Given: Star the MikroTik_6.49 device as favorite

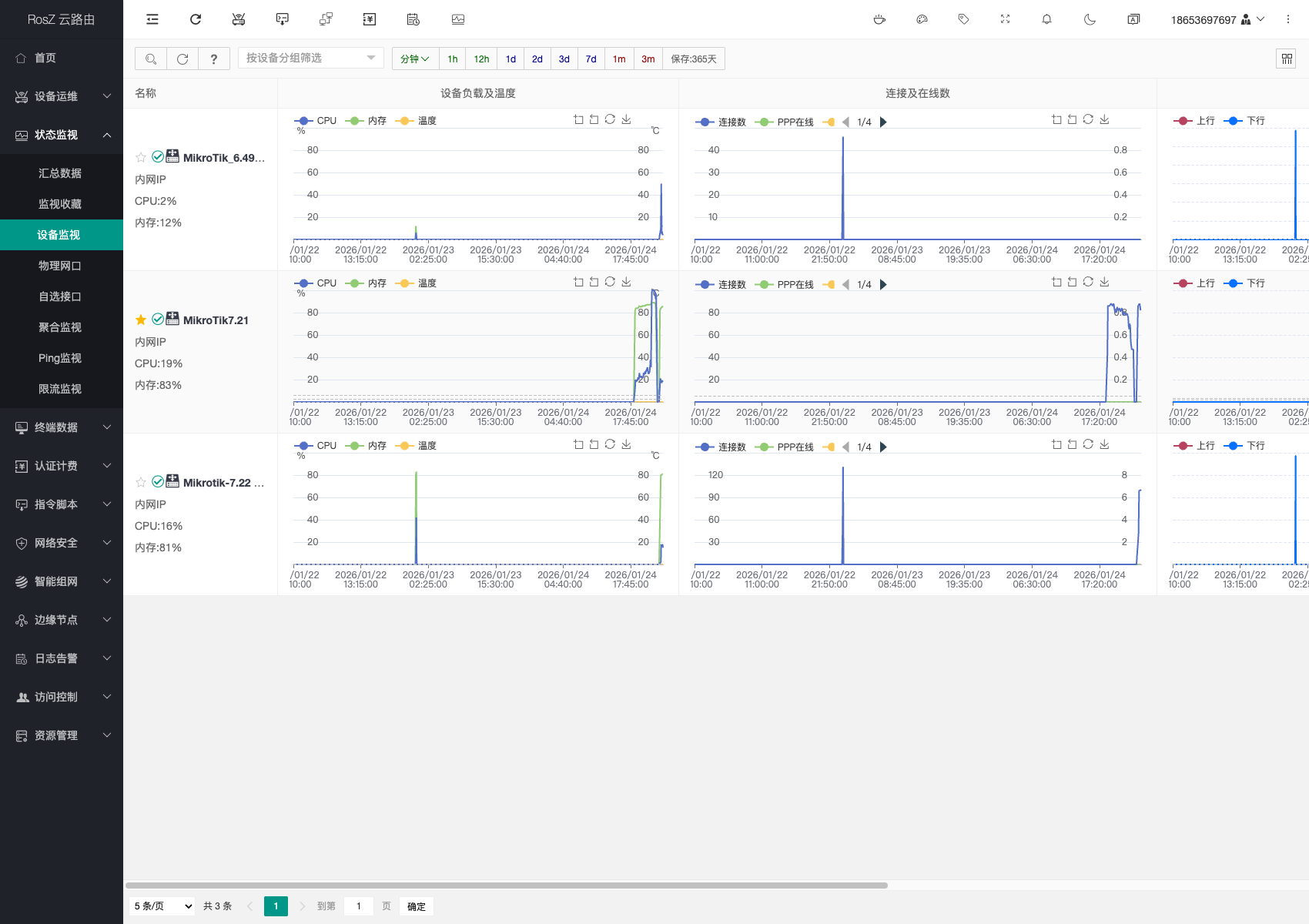Looking at the screenshot, I should point(141,158).
